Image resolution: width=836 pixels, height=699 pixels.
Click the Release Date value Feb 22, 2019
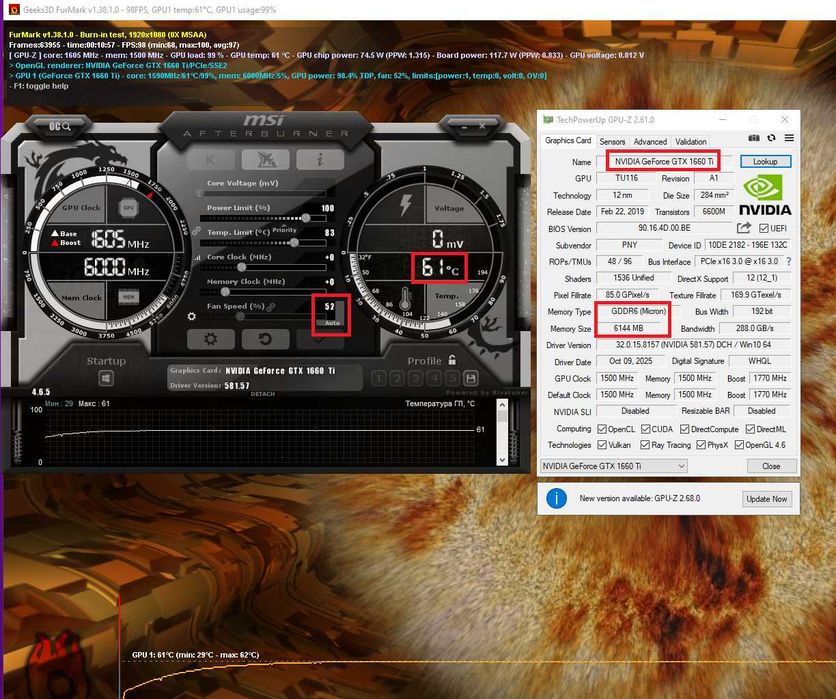(622, 212)
